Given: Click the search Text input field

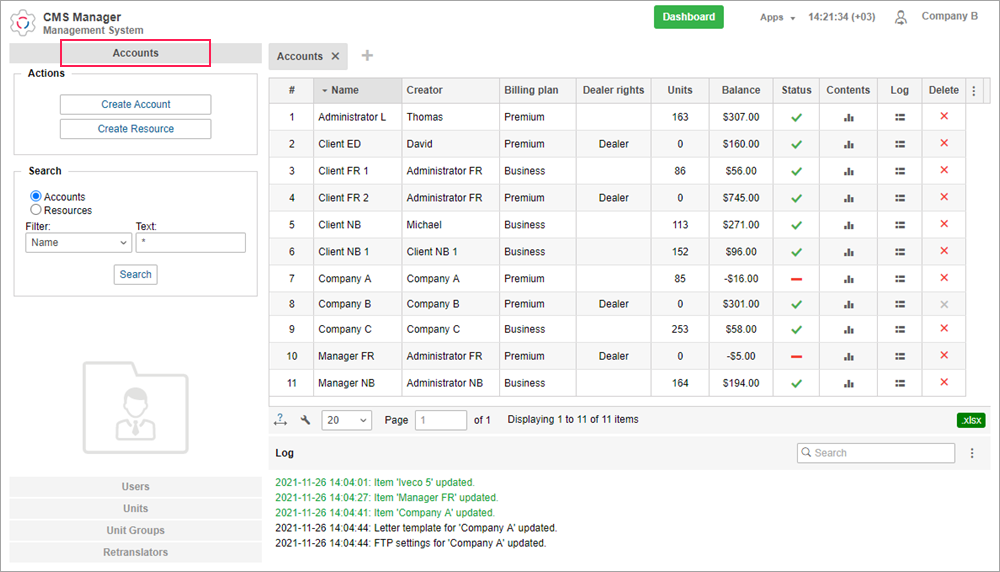Looking at the screenshot, I should 191,242.
